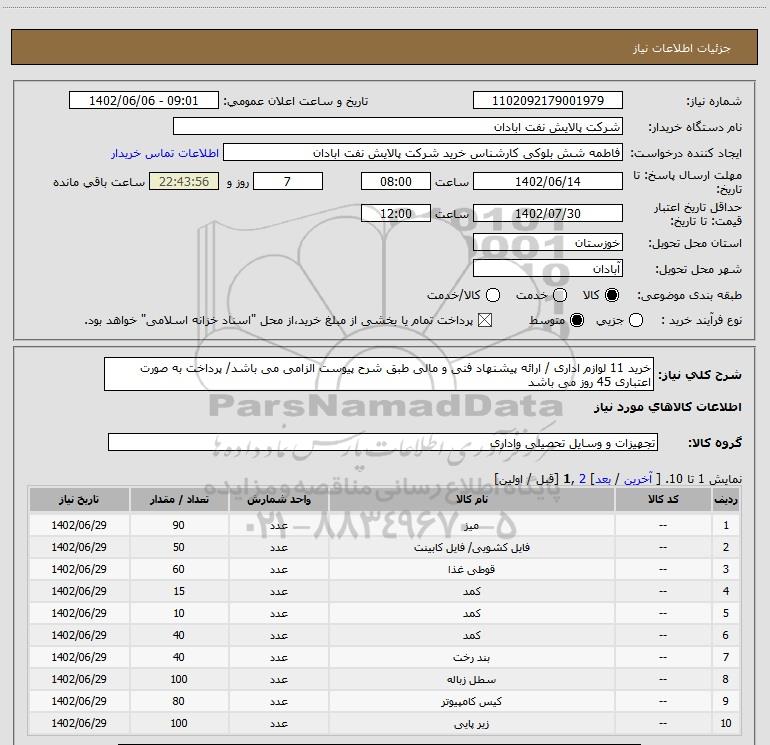Click the اطلاعات کالاهای مورد نیاز section heading
Screen dimensions: 770x745
click(x=668, y=407)
